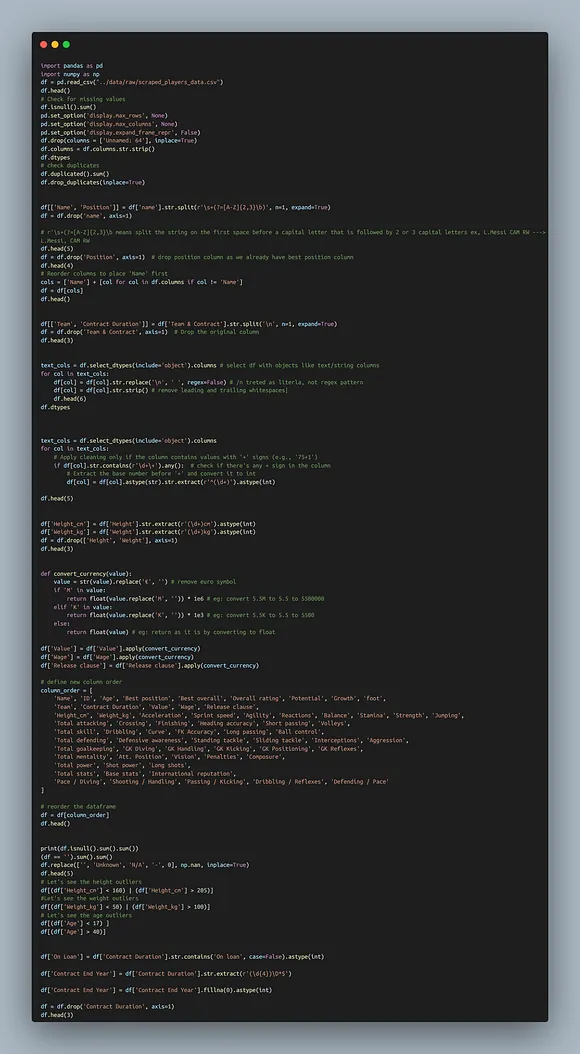Click the line 'def convert_currency(value):'
The width and height of the screenshot is (580, 1054).
click(x=86, y=573)
